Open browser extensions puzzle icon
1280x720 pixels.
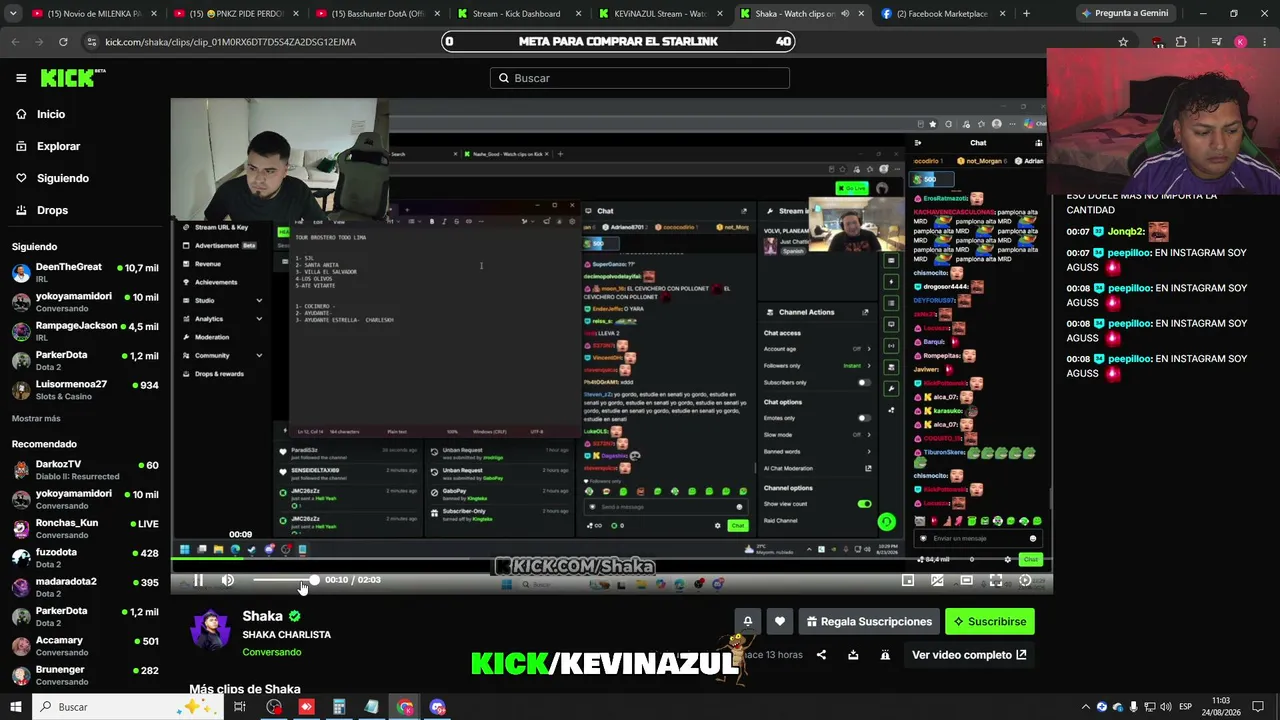coord(1181,42)
